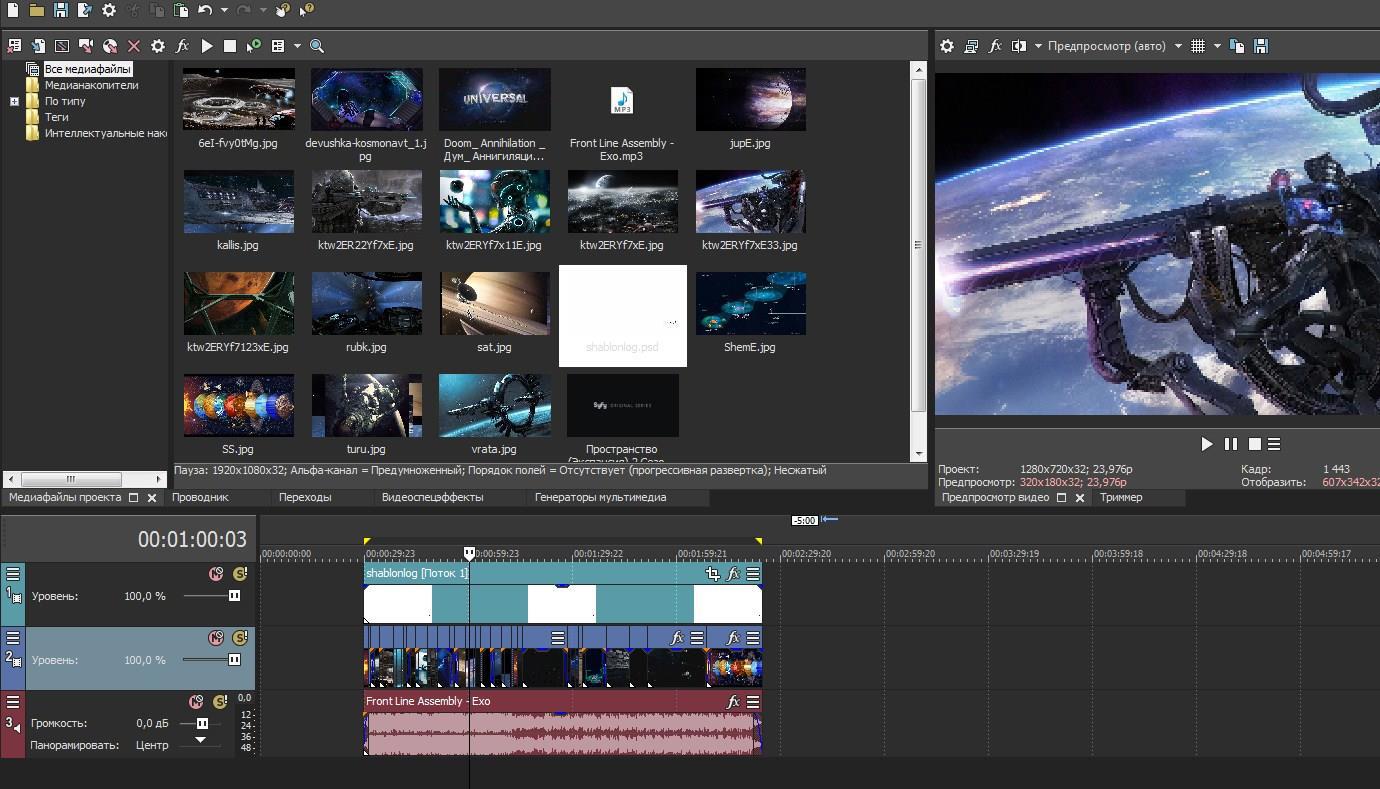Open the crop/pan tool on shablonlog clip
Image resolution: width=1380 pixels, height=789 pixels.
[712, 574]
